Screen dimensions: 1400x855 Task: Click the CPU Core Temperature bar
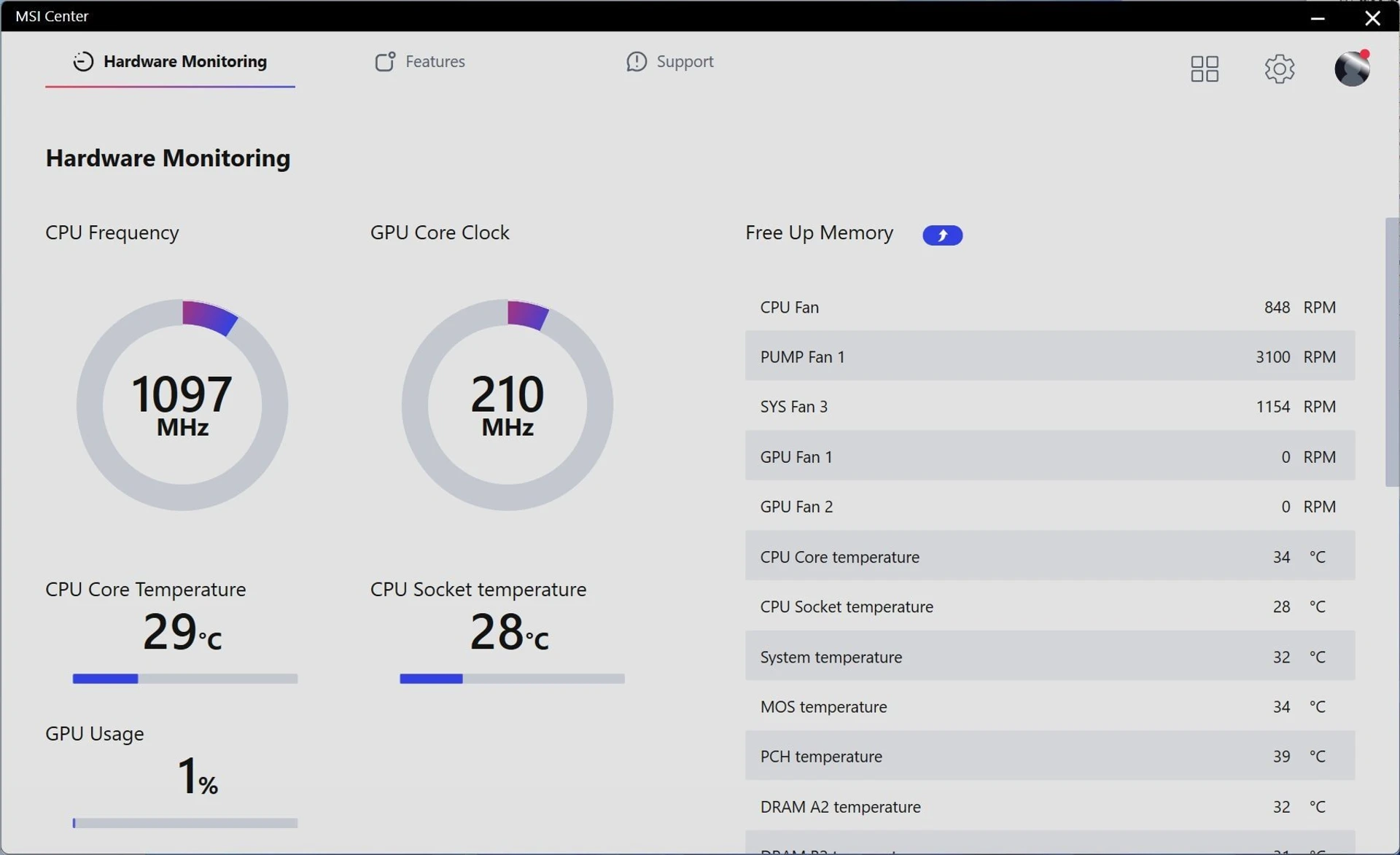[x=185, y=679]
